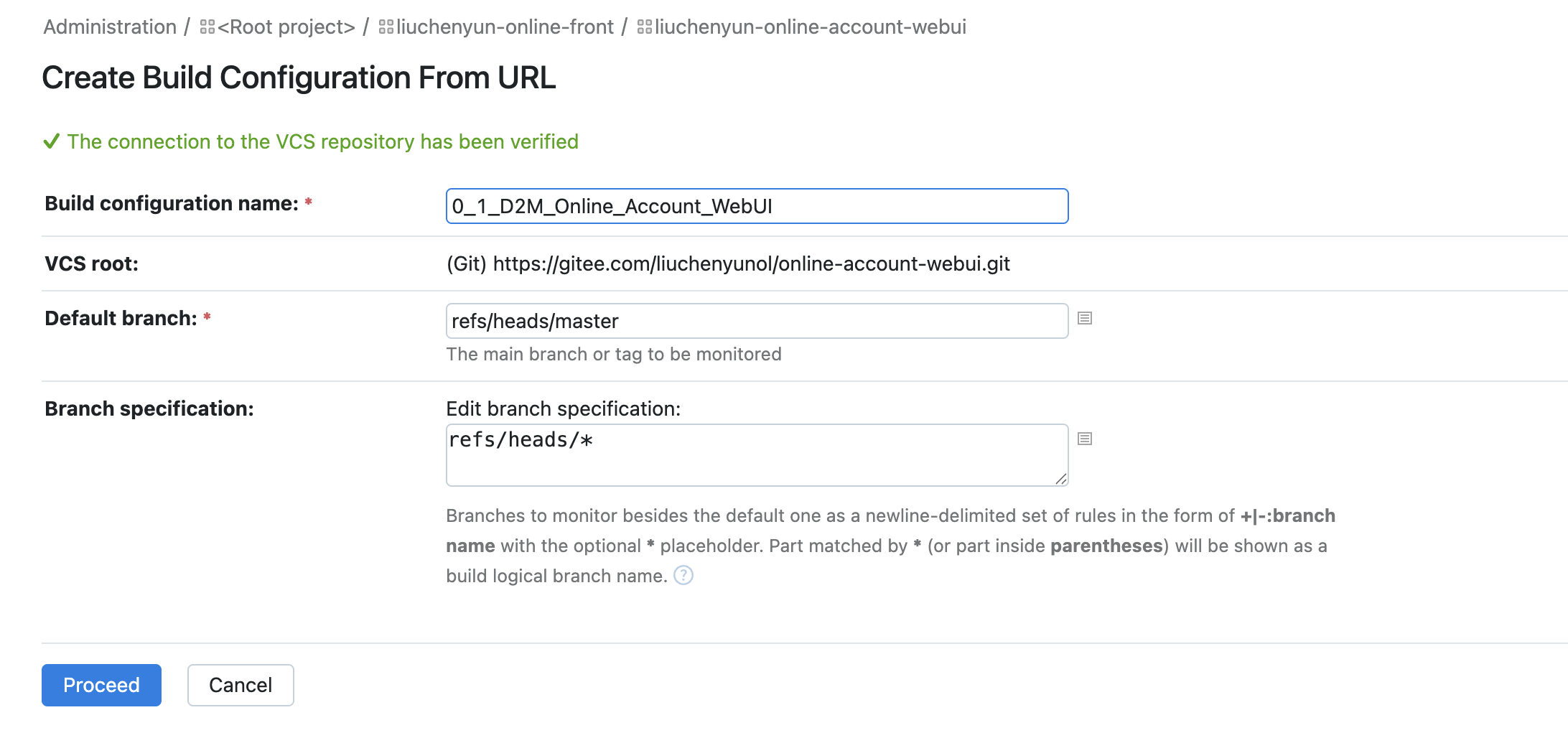This screenshot has width=1568, height=738.
Task: Open the branch specification help icon
Action: pyautogui.click(x=683, y=576)
